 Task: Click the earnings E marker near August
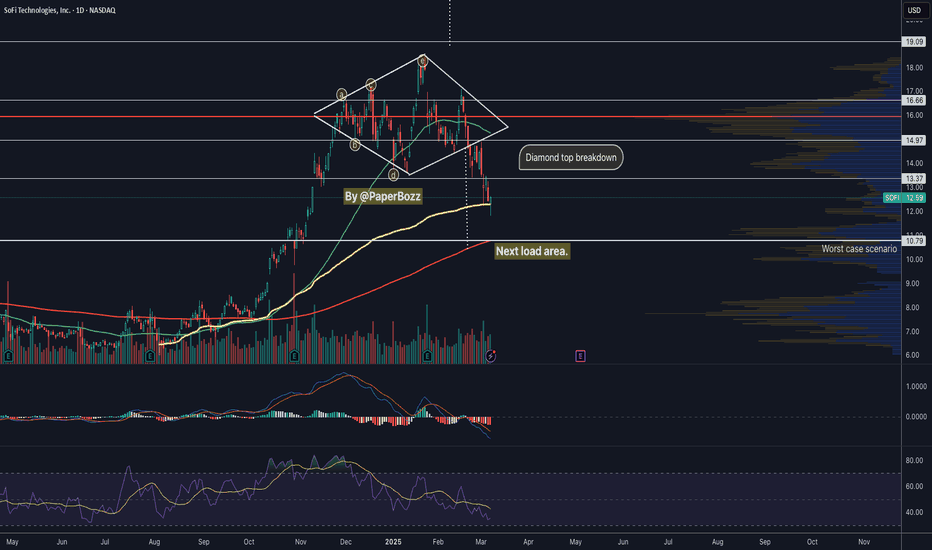coord(150,356)
